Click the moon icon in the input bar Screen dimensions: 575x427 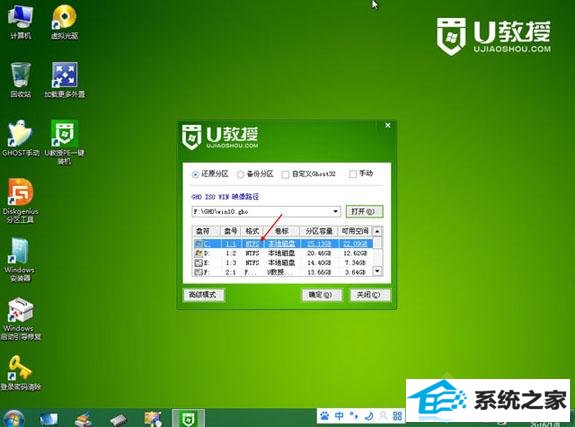[x=369, y=416]
